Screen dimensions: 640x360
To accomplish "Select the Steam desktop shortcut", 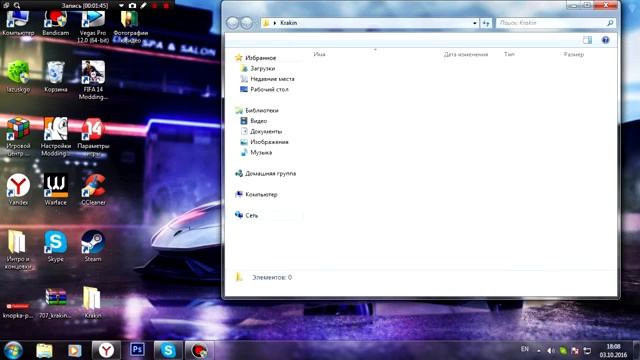I will coord(93,247).
